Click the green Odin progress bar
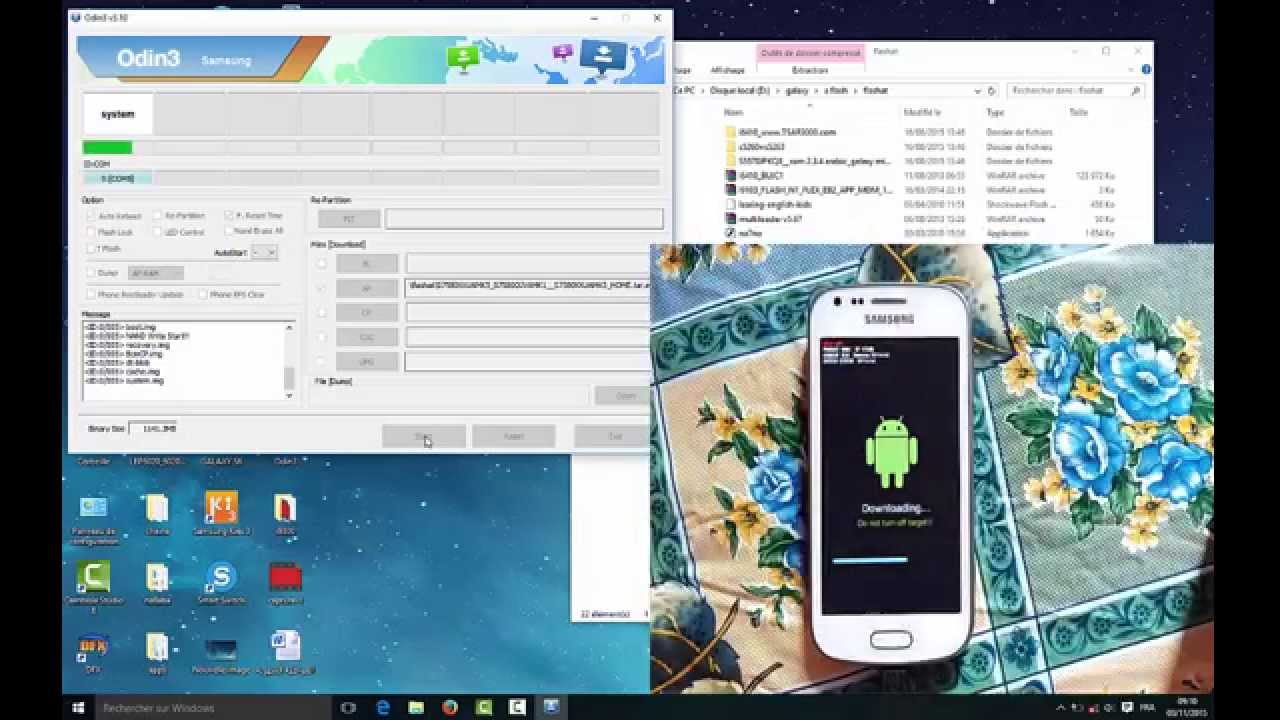Screen dimensions: 1280x720 click(107, 148)
